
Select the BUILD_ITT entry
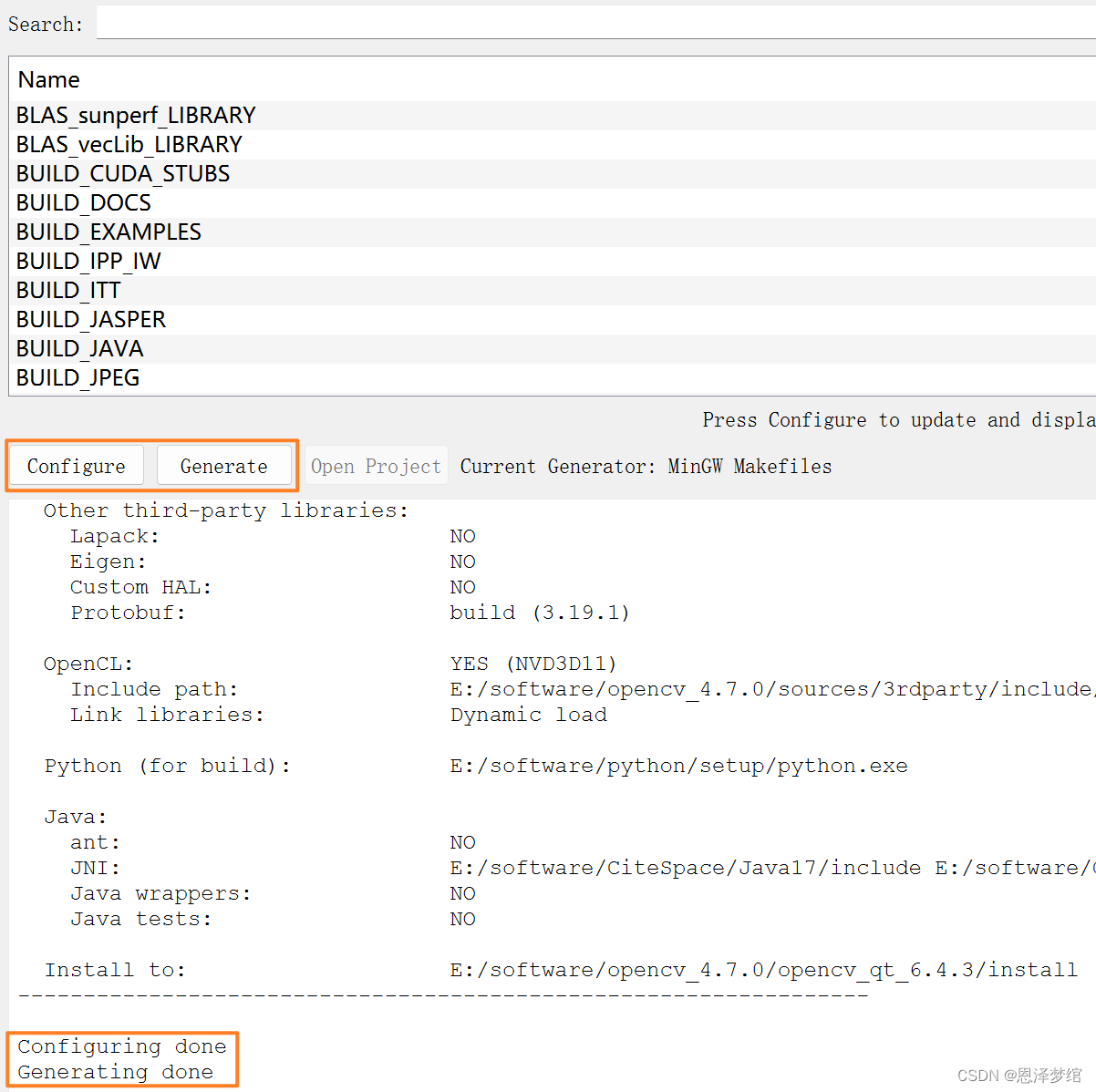point(67,290)
